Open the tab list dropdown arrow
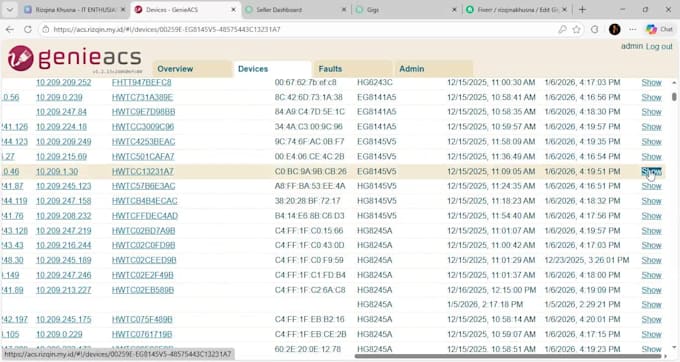680x362 pixels. (x=10, y=10)
